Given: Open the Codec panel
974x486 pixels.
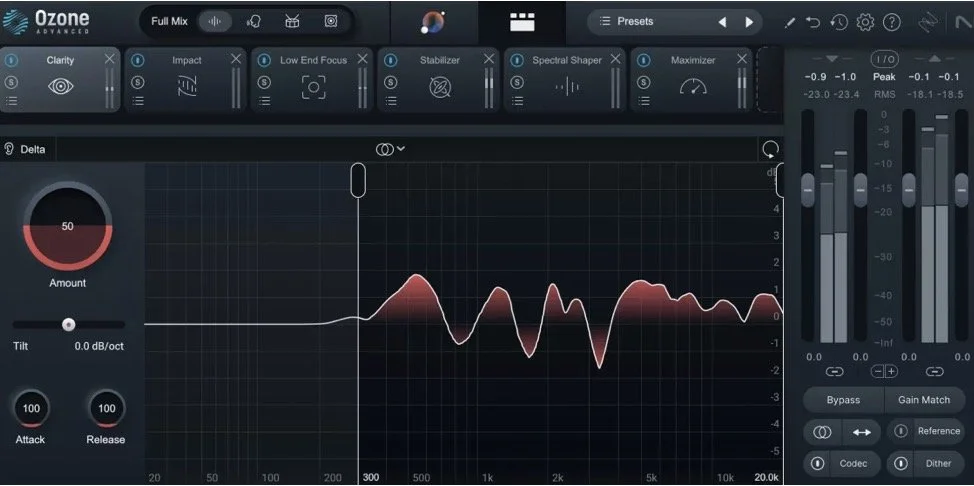Looking at the screenshot, I should [x=853, y=464].
